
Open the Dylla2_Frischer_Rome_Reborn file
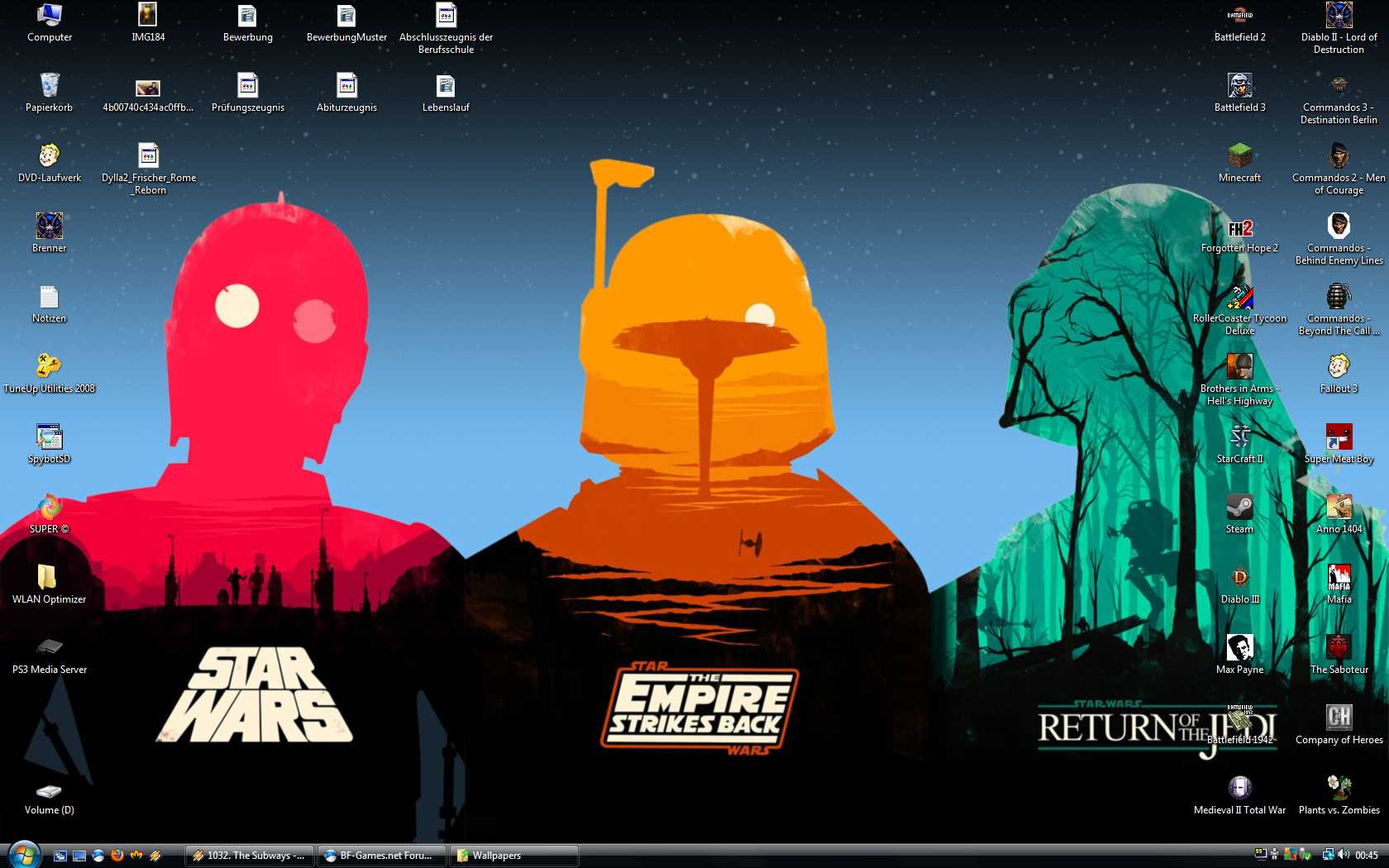[x=149, y=169]
